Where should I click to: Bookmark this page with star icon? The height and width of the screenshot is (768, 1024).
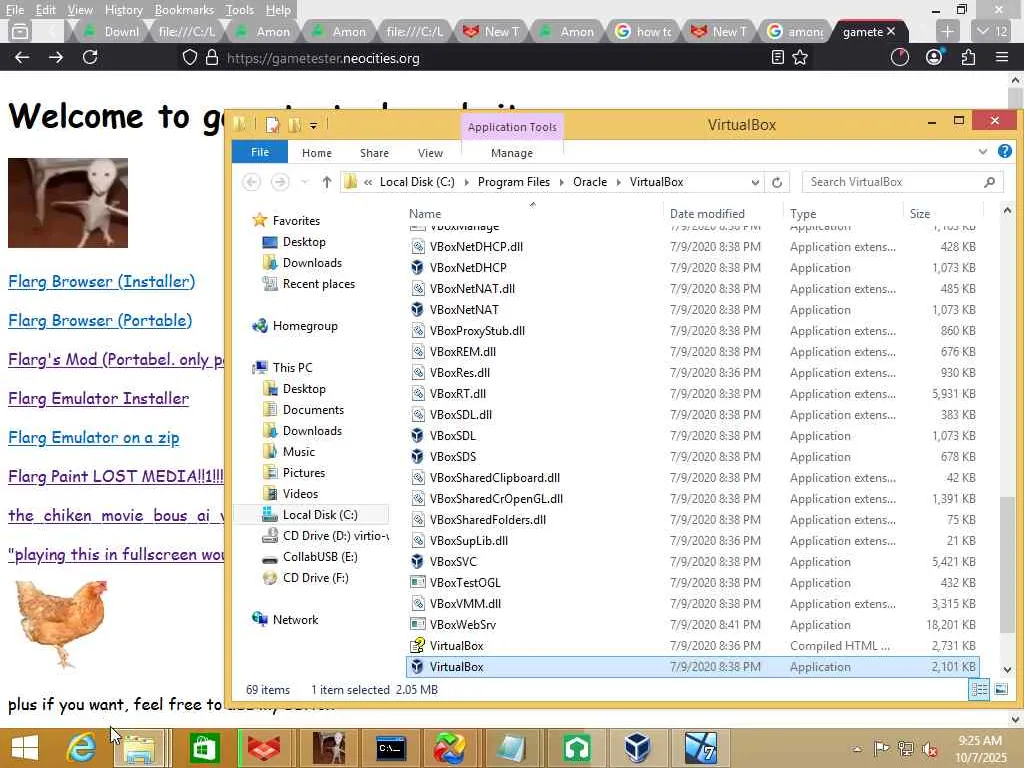800,57
